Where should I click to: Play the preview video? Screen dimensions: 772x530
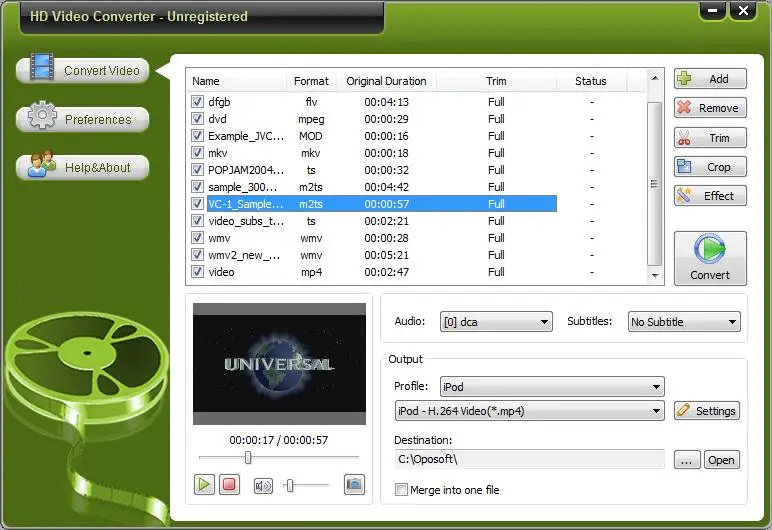[204, 485]
